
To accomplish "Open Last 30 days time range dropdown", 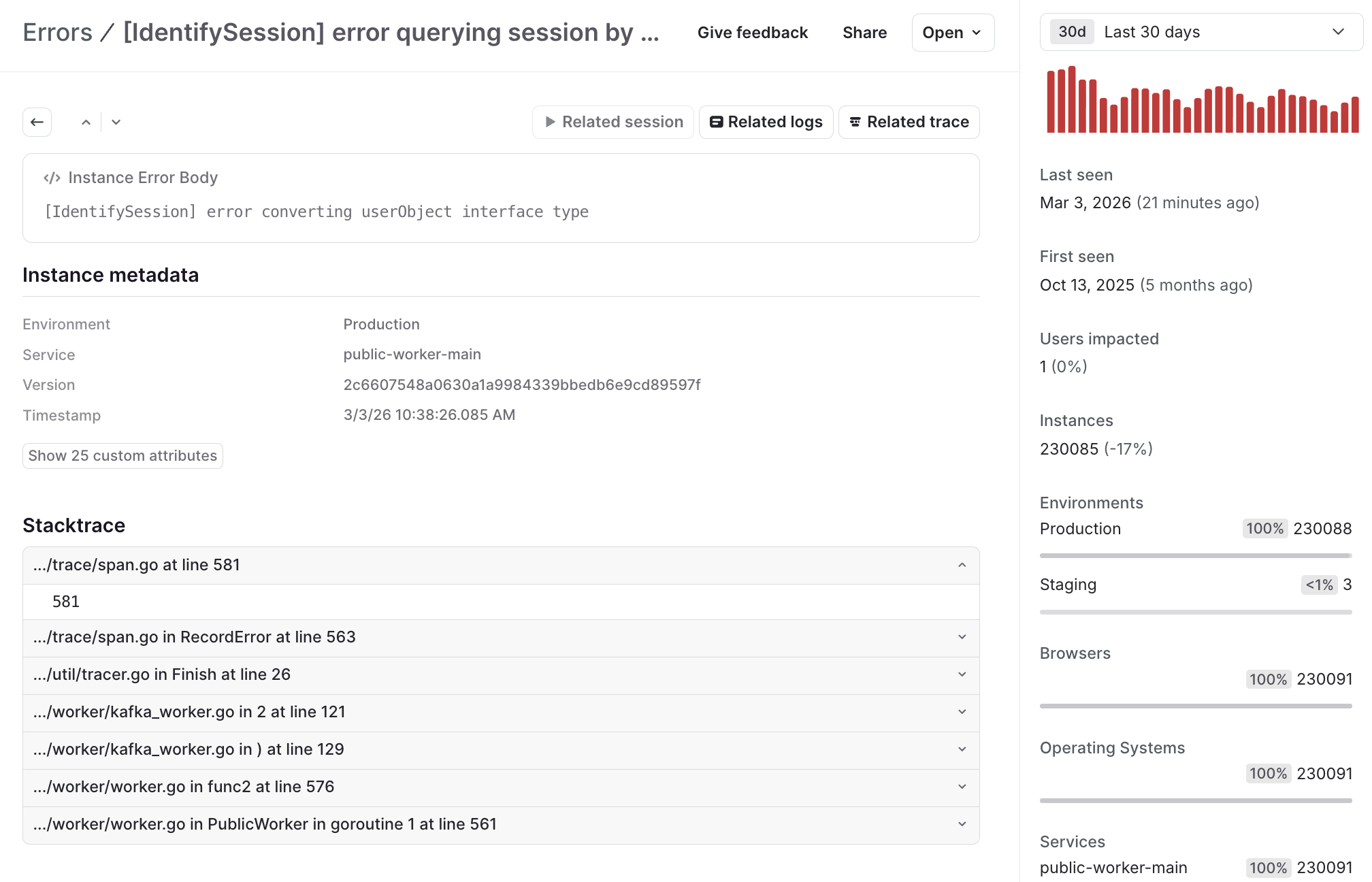I will [x=1200, y=32].
